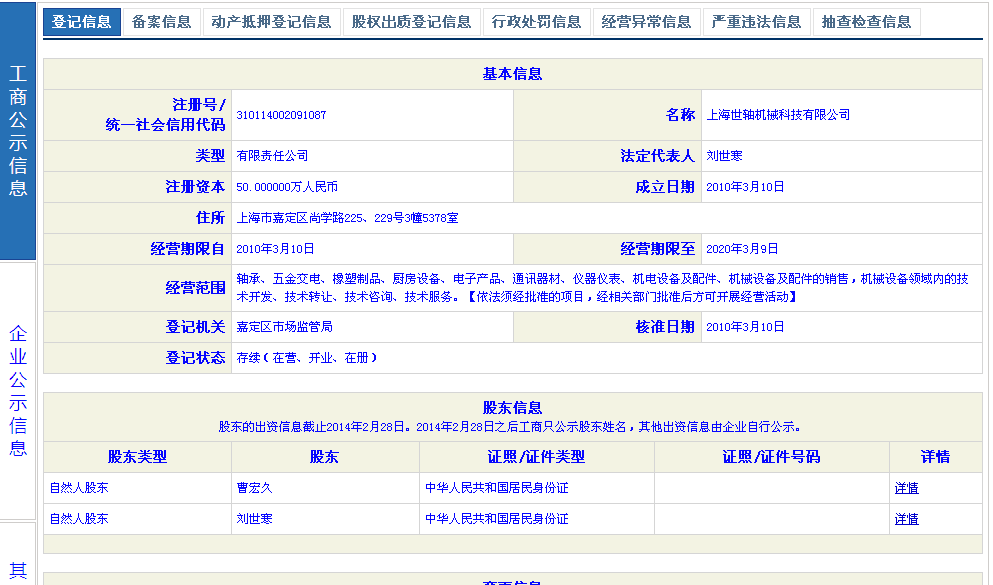This screenshot has height=585, width=993.
Task: Click shareholder name 曹宏久 in the table
Action: (254, 488)
